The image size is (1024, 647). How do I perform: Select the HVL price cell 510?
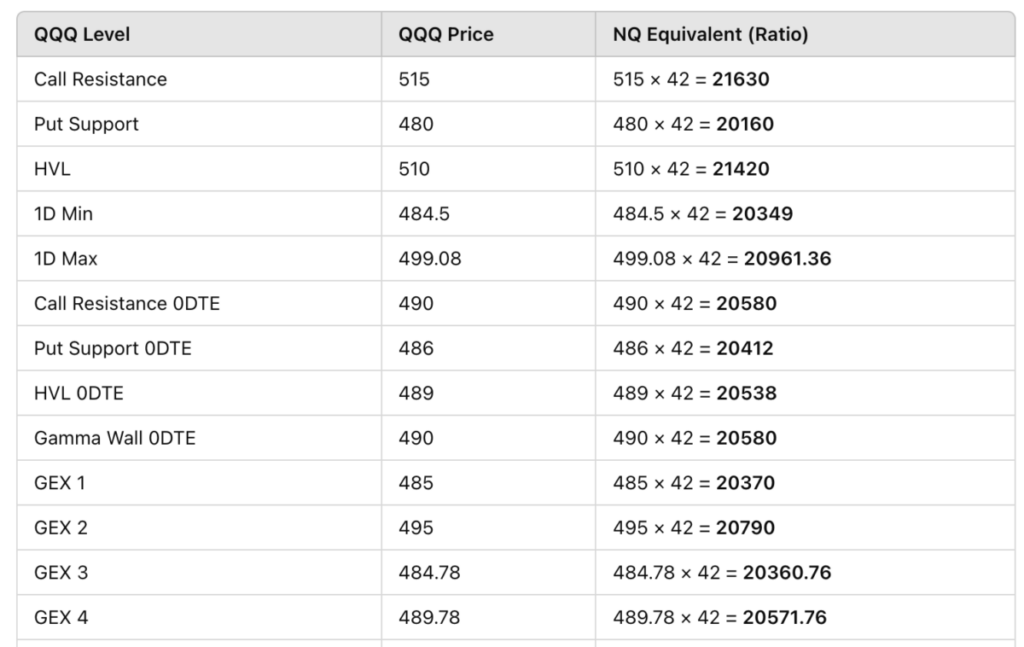(415, 169)
